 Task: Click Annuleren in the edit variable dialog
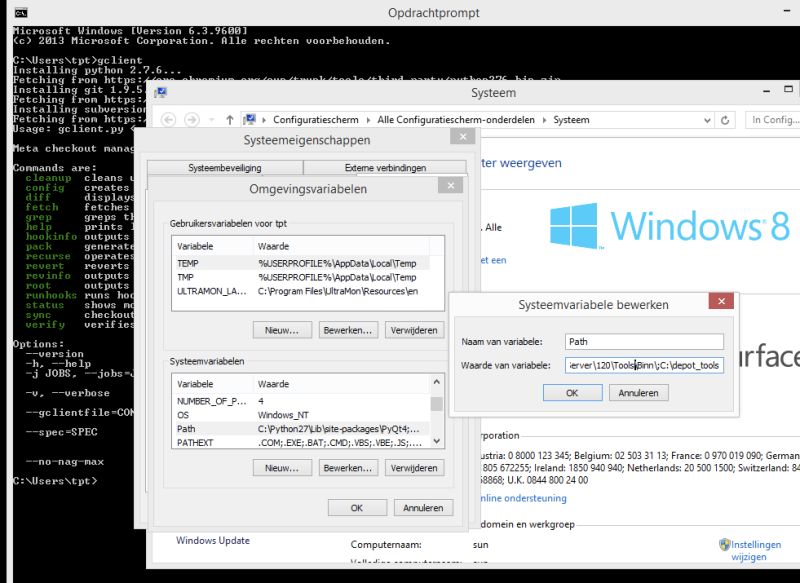[x=638, y=392]
